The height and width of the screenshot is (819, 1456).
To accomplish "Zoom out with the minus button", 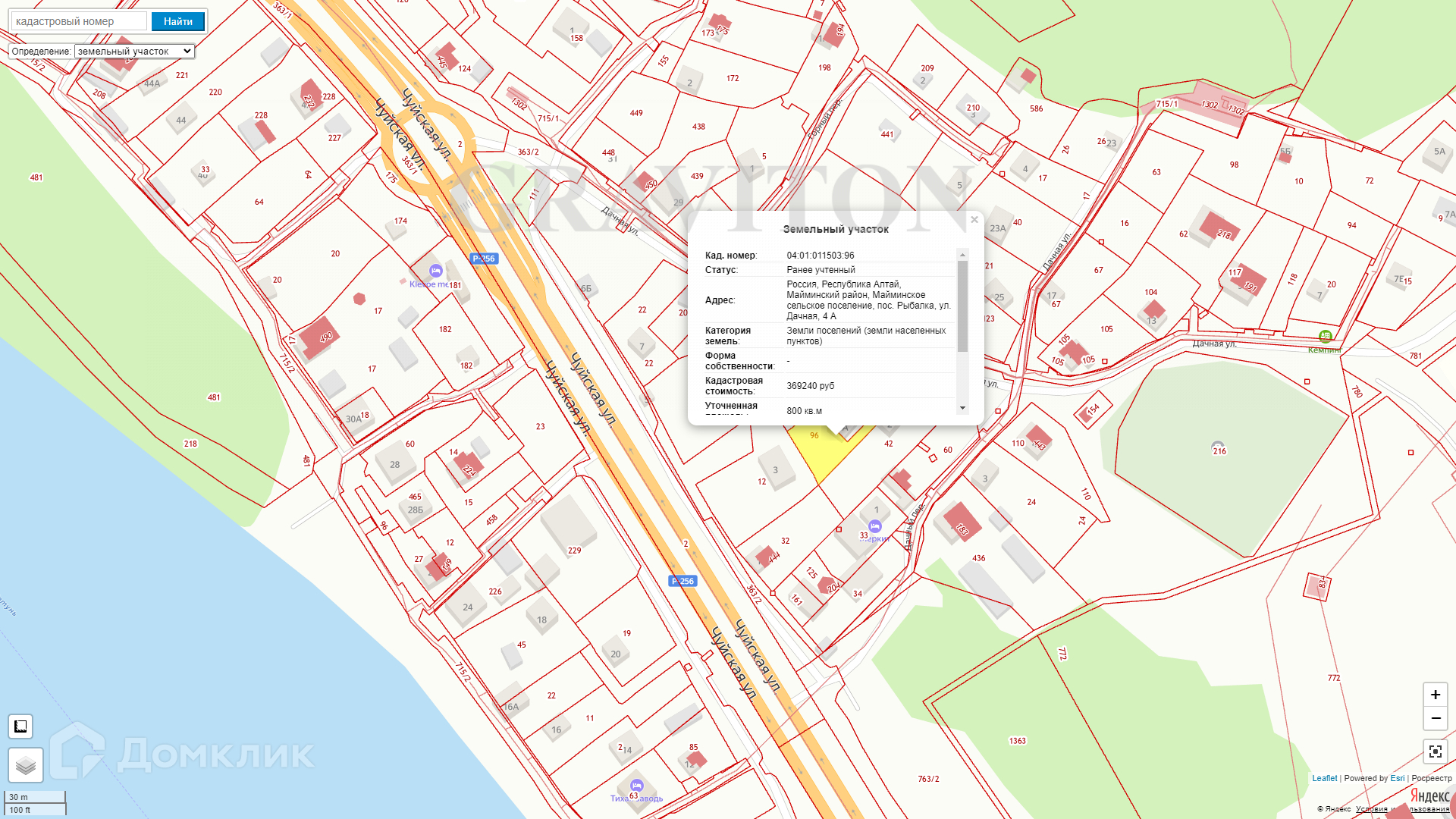I will coord(1435,718).
